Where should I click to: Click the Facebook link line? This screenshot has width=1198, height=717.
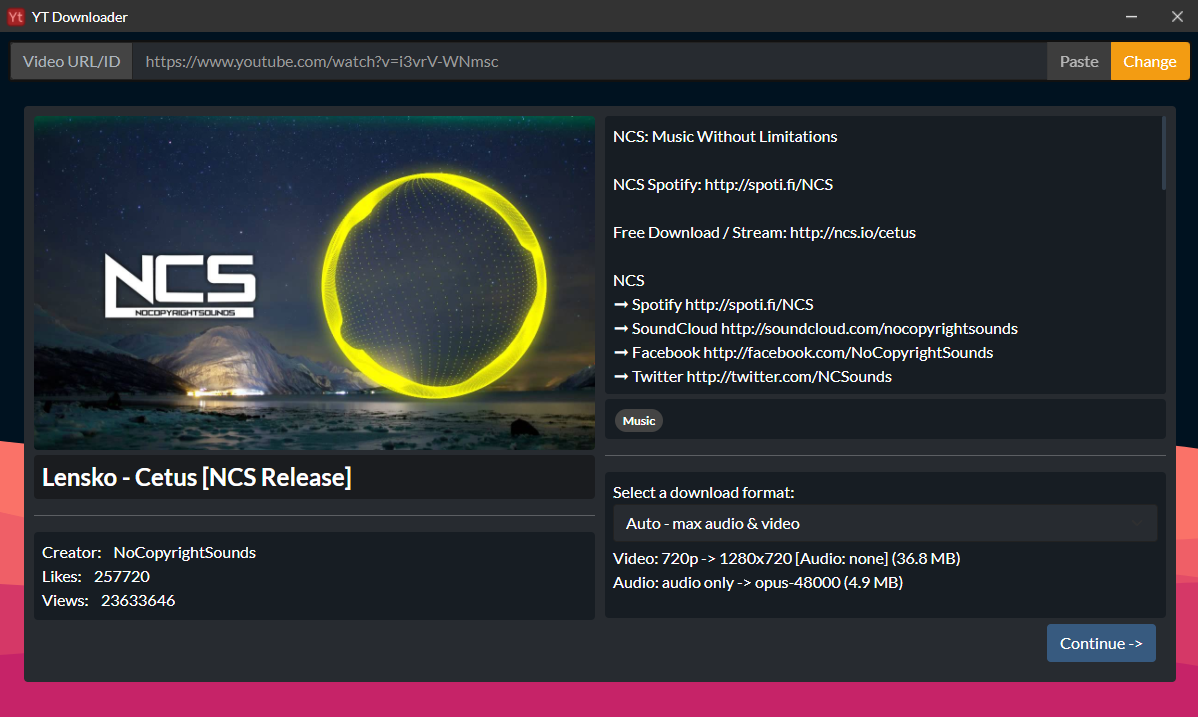(803, 352)
